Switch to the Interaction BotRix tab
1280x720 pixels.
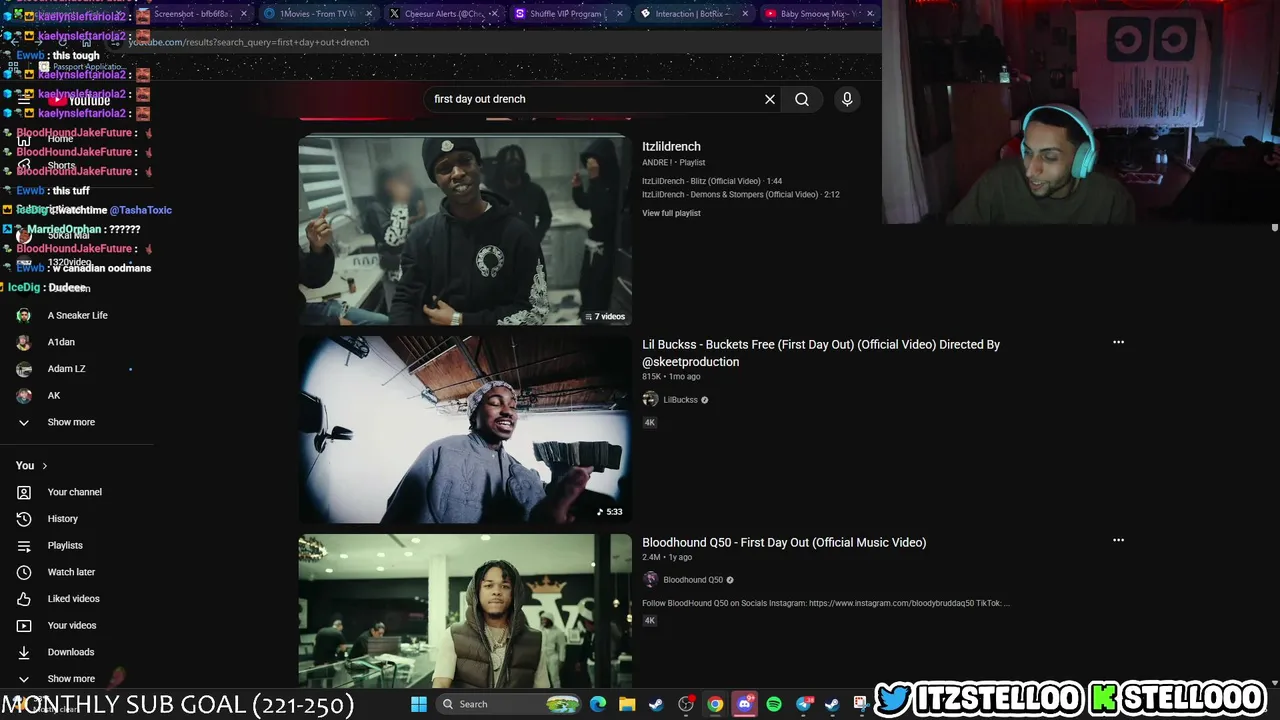click(693, 14)
